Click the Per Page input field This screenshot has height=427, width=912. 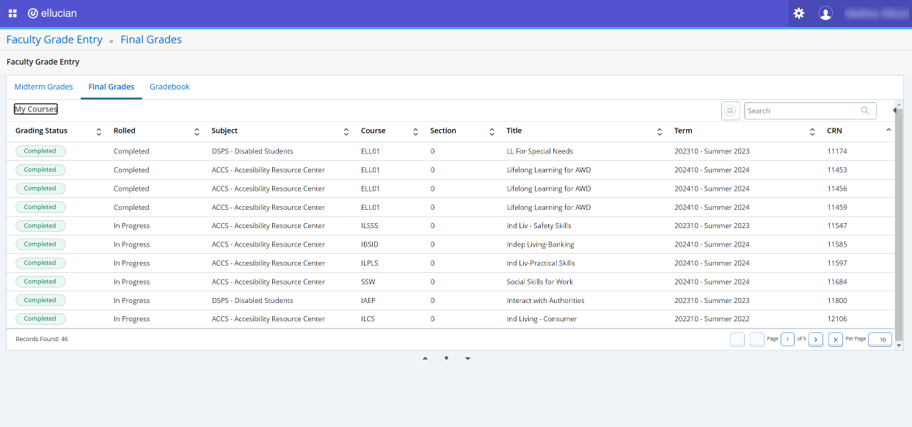click(880, 340)
